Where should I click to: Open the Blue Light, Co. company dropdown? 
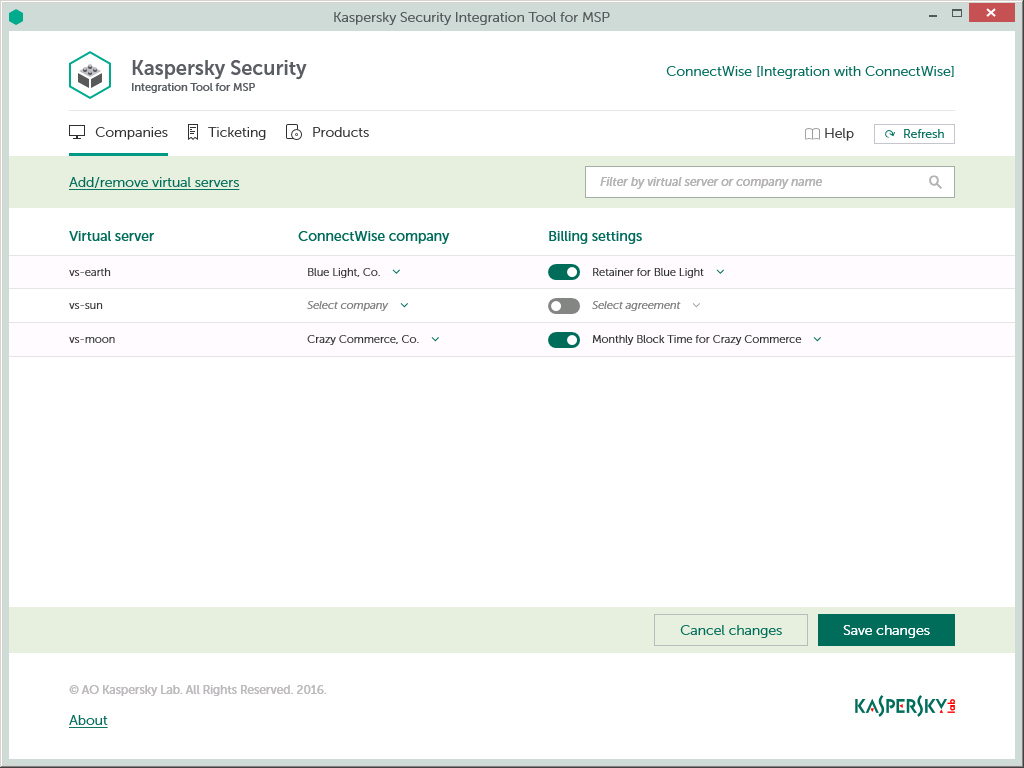[x=354, y=272]
